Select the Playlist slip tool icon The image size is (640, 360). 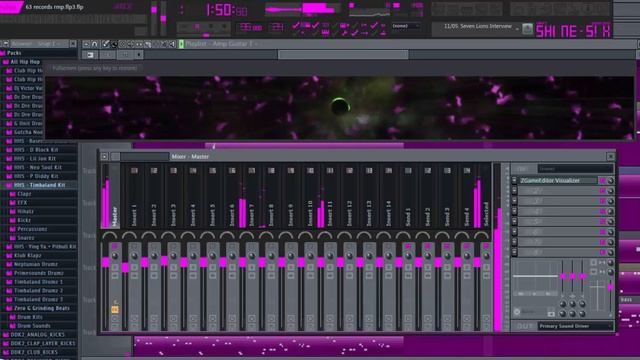[x=139, y=44]
